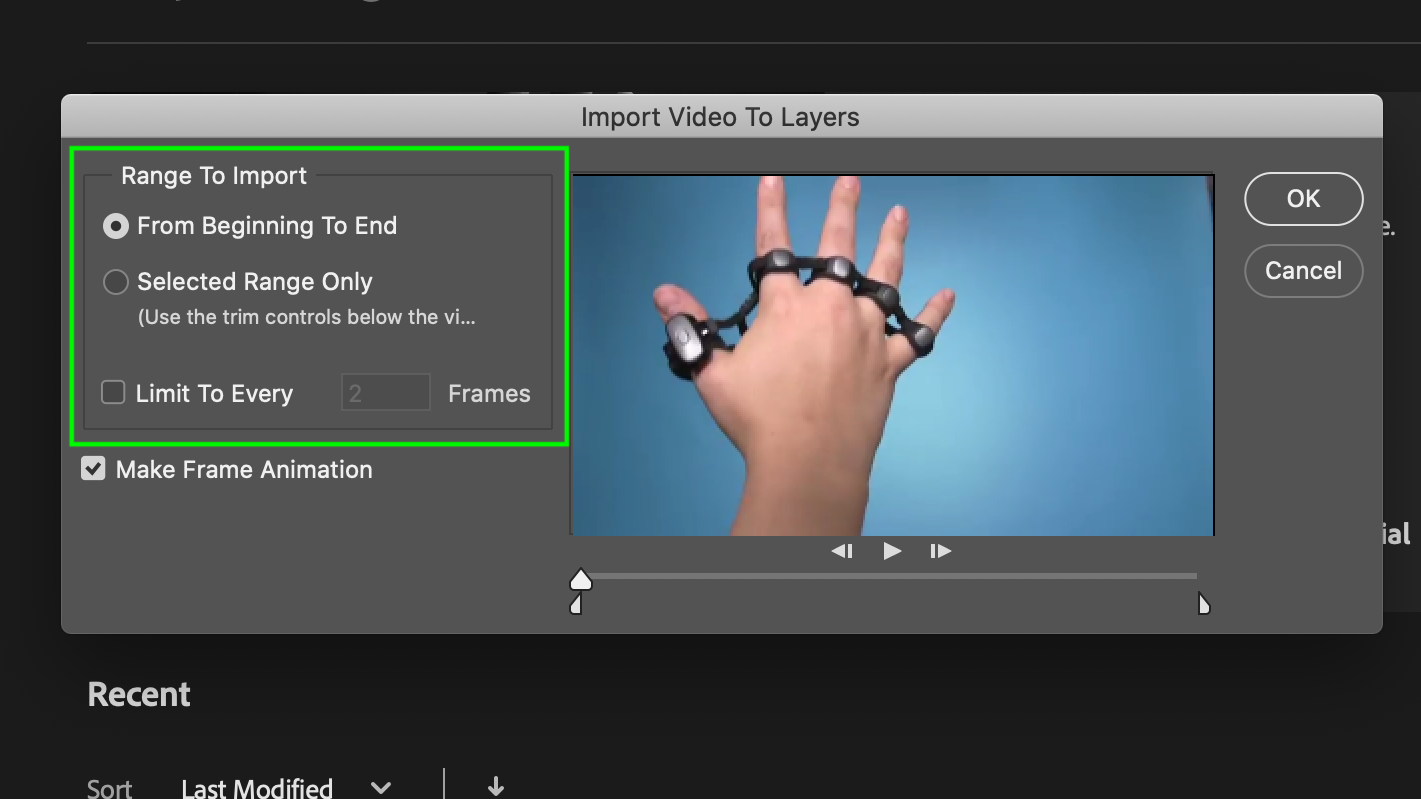Enable the Limit To Every option
1421x799 pixels.
(112, 392)
